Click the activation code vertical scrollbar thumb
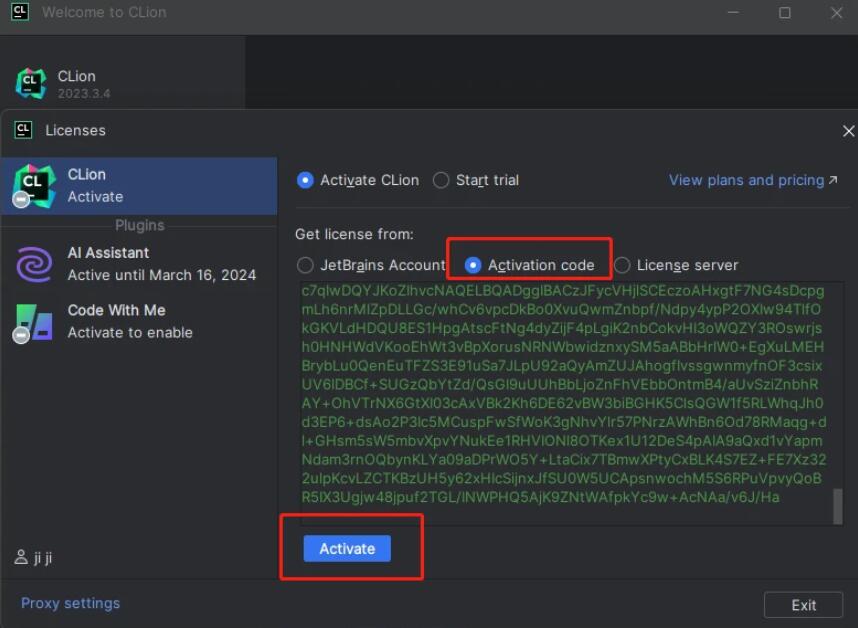Screen dimensions: 858x628 [x=837, y=507]
